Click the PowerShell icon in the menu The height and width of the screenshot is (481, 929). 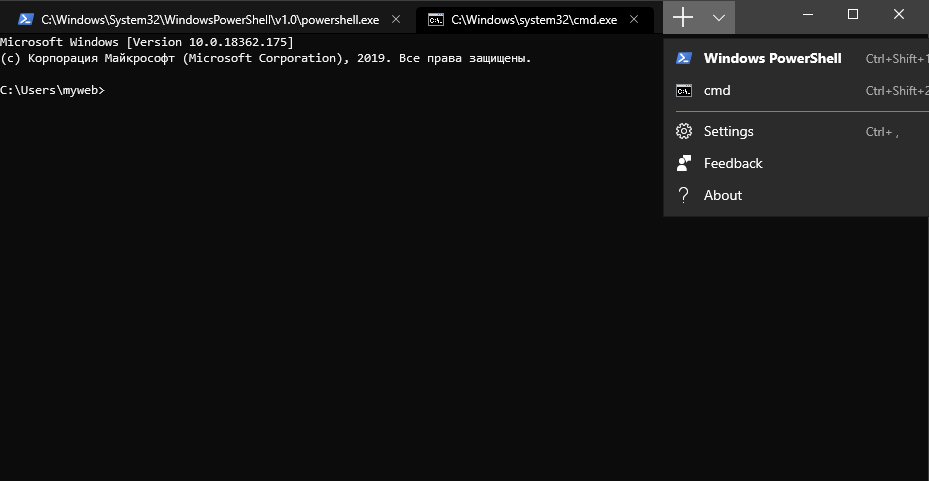click(684, 58)
